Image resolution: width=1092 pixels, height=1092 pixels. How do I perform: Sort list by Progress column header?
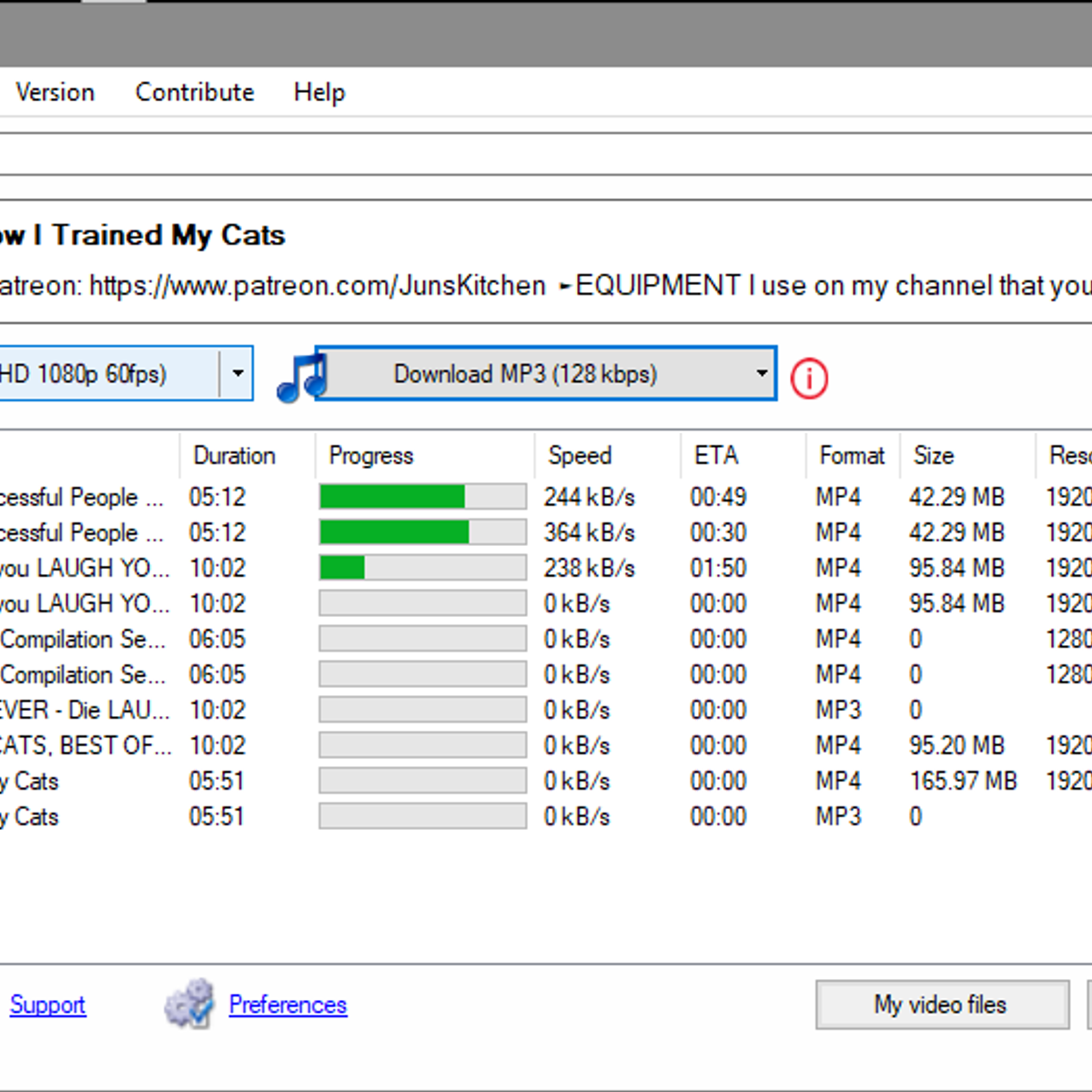coord(371,455)
